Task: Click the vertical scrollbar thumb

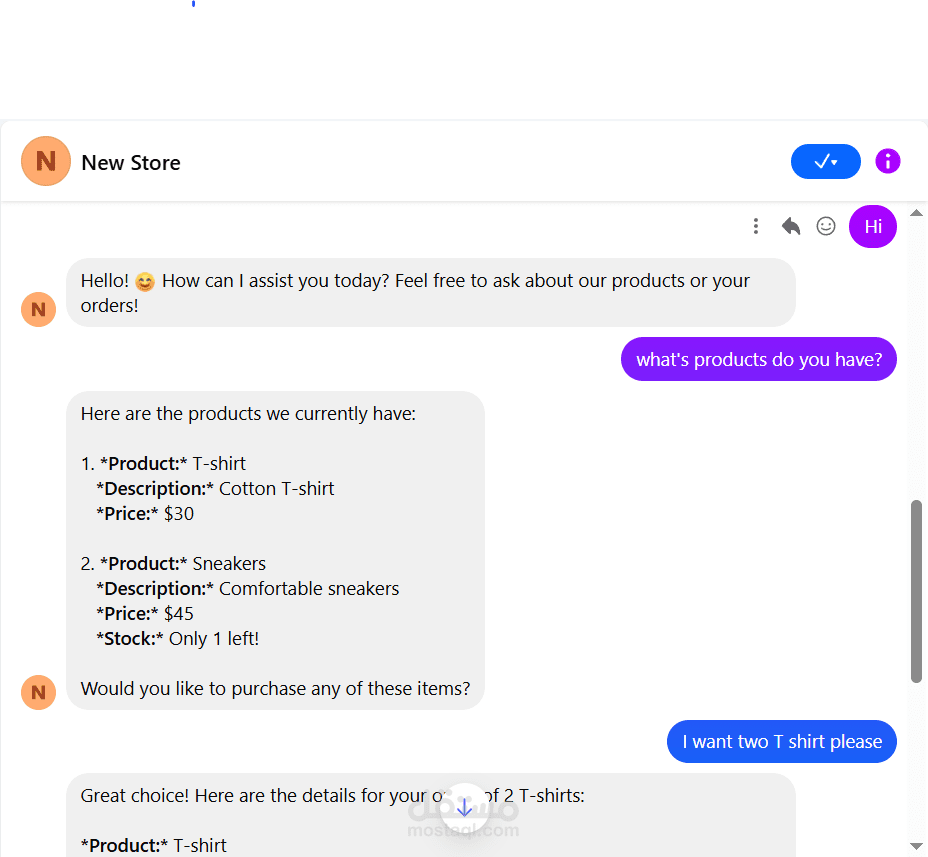Action: tap(916, 592)
